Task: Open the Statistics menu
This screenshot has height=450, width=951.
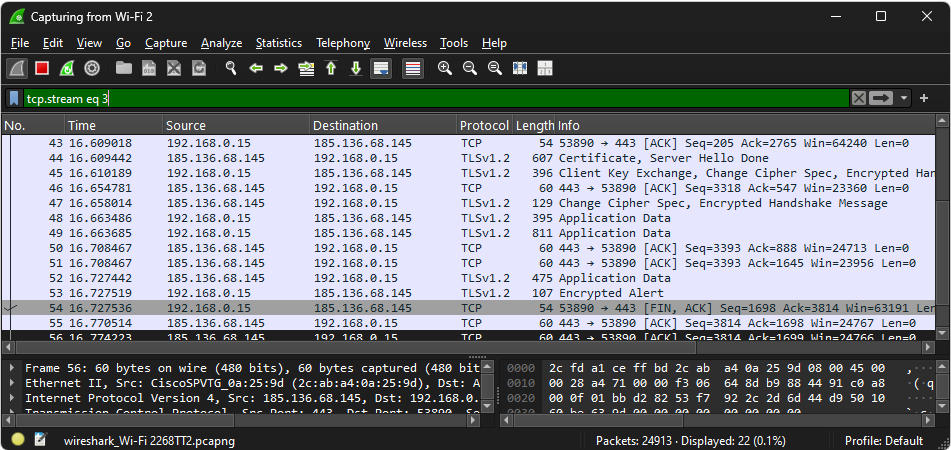Action: coord(278,43)
